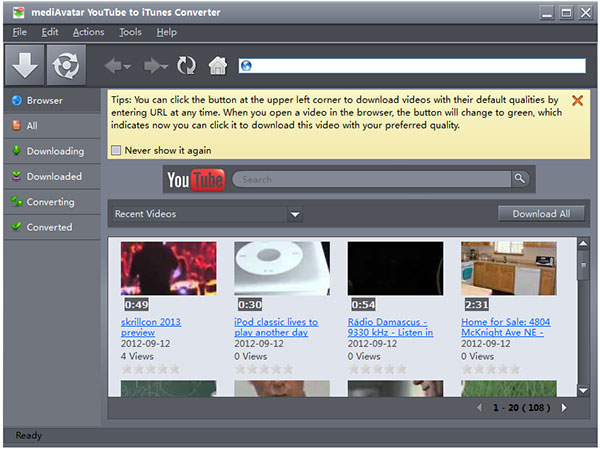Click the kitchen Home for Sale thumbnail
This screenshot has height=449, width=600.
coord(509,268)
